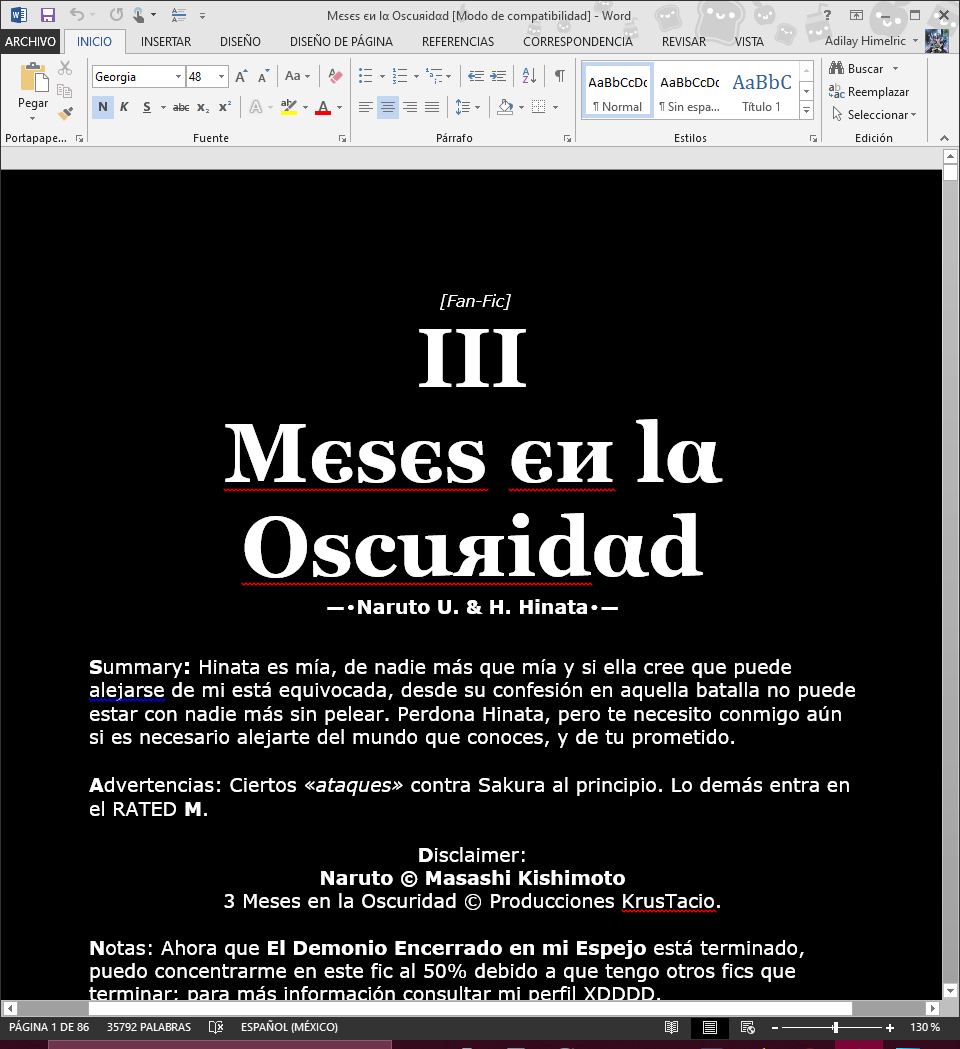960x1049 pixels.
Task: Align text to the right
Action: point(410,107)
